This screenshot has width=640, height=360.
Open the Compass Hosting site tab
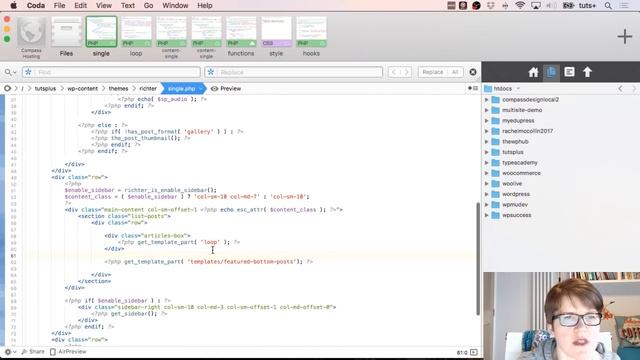31,38
